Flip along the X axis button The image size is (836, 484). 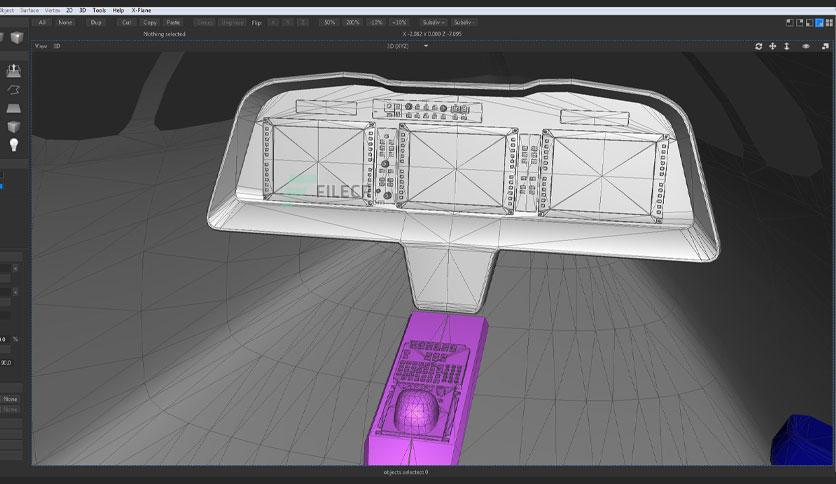coord(274,22)
